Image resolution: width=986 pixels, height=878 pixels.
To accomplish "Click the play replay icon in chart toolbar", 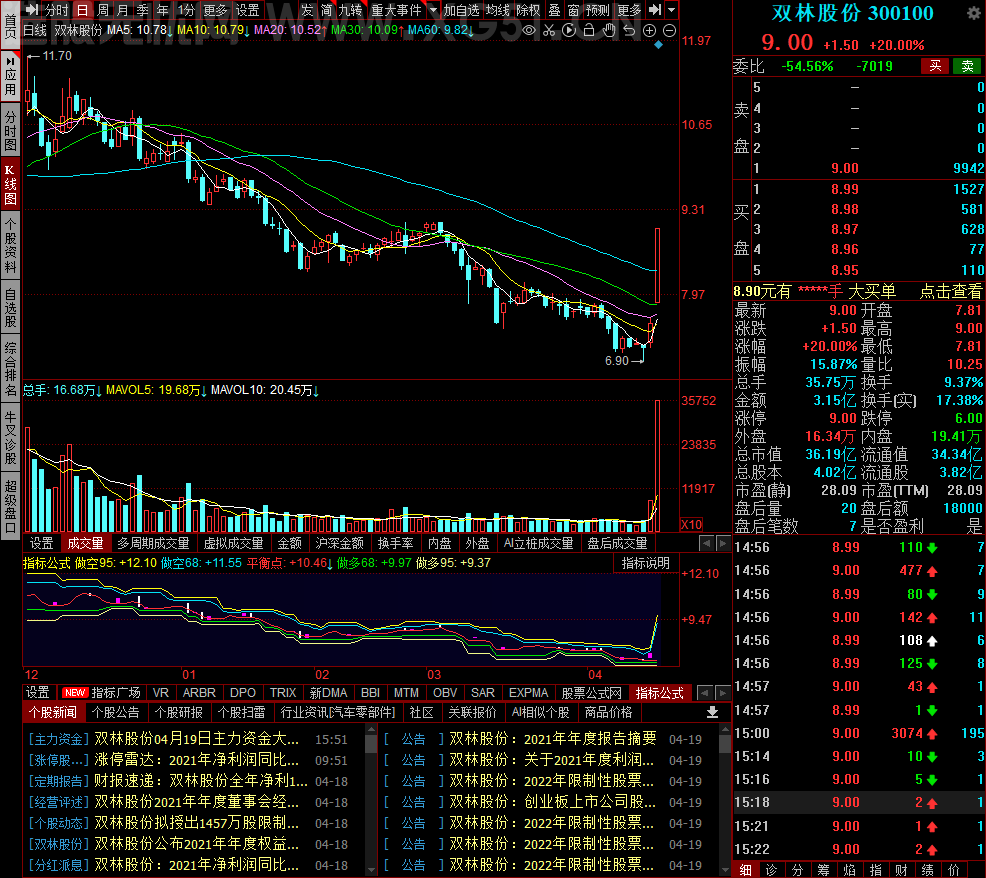I will [569, 30].
